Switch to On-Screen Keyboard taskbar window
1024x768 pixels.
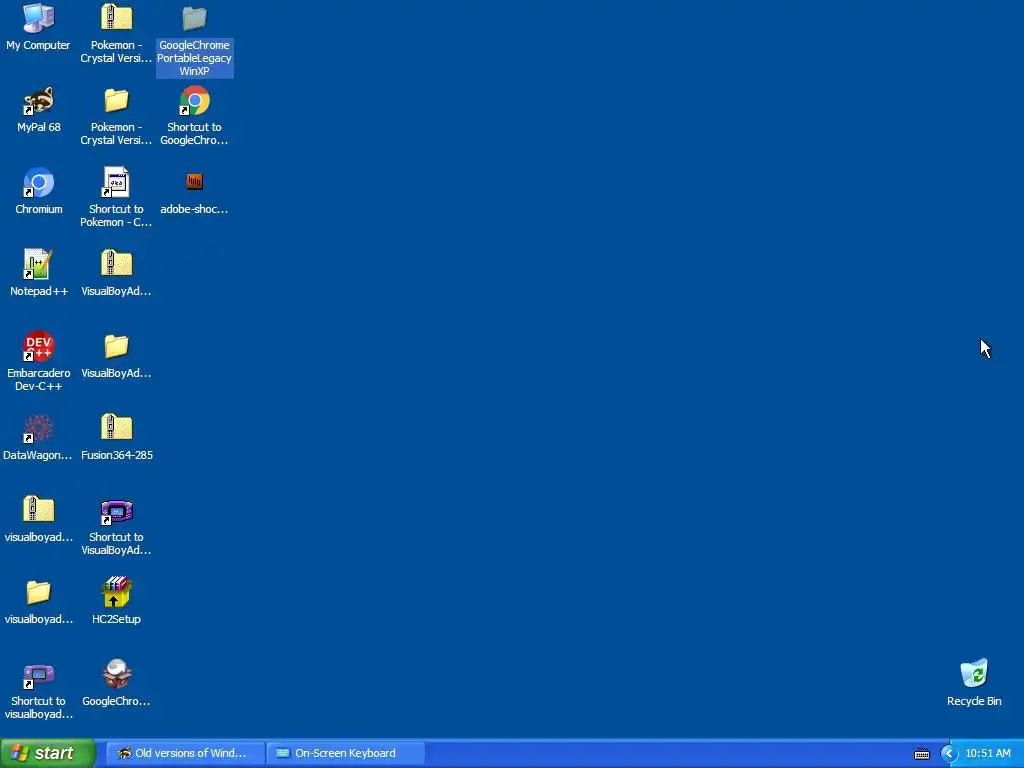point(345,753)
